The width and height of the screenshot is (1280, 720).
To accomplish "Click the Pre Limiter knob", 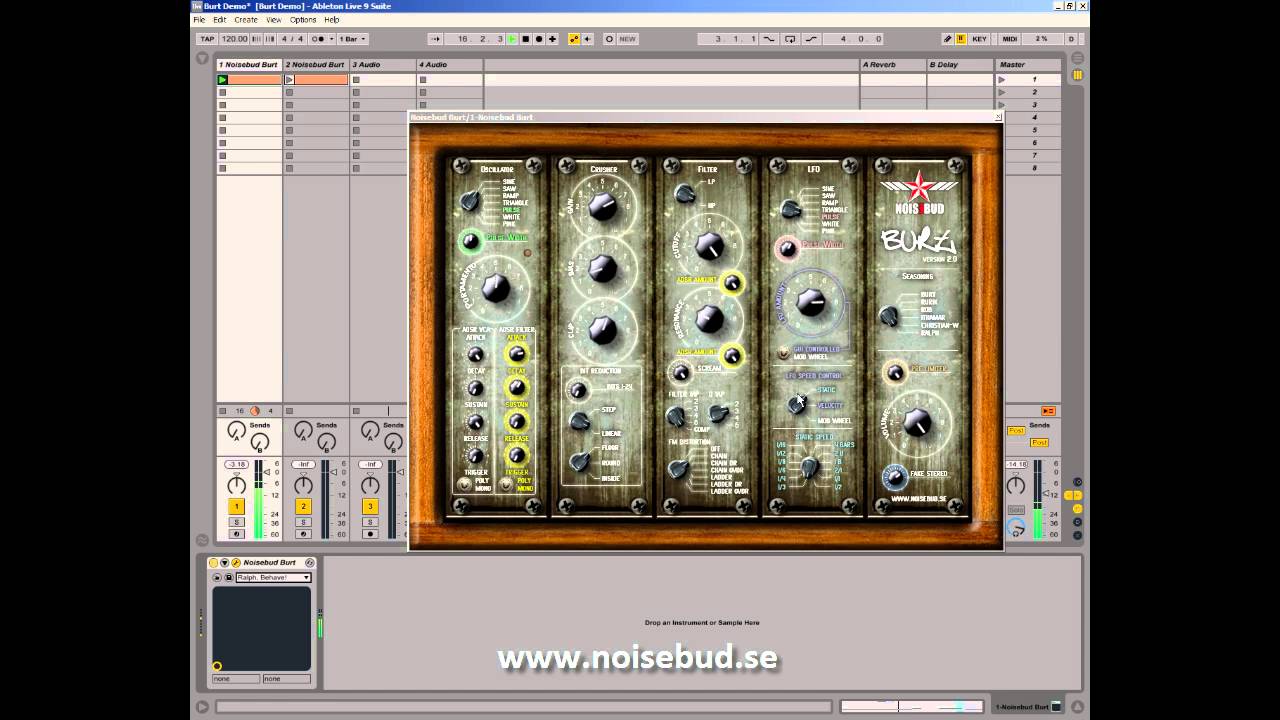I will (x=896, y=373).
